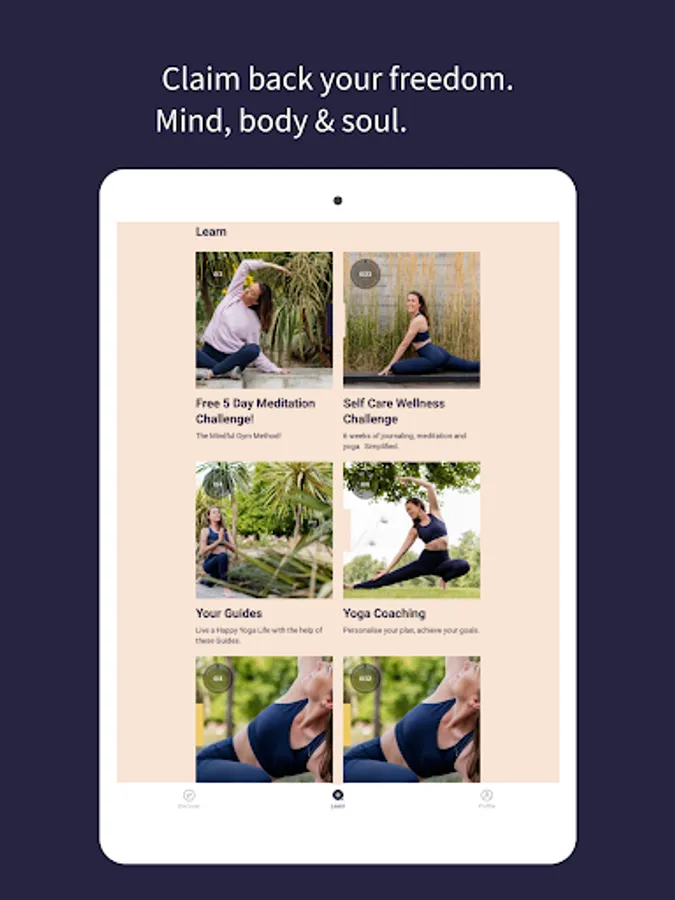Tap the badge on bottom-right yoga image
The height and width of the screenshot is (900, 675).
pyautogui.click(x=365, y=678)
